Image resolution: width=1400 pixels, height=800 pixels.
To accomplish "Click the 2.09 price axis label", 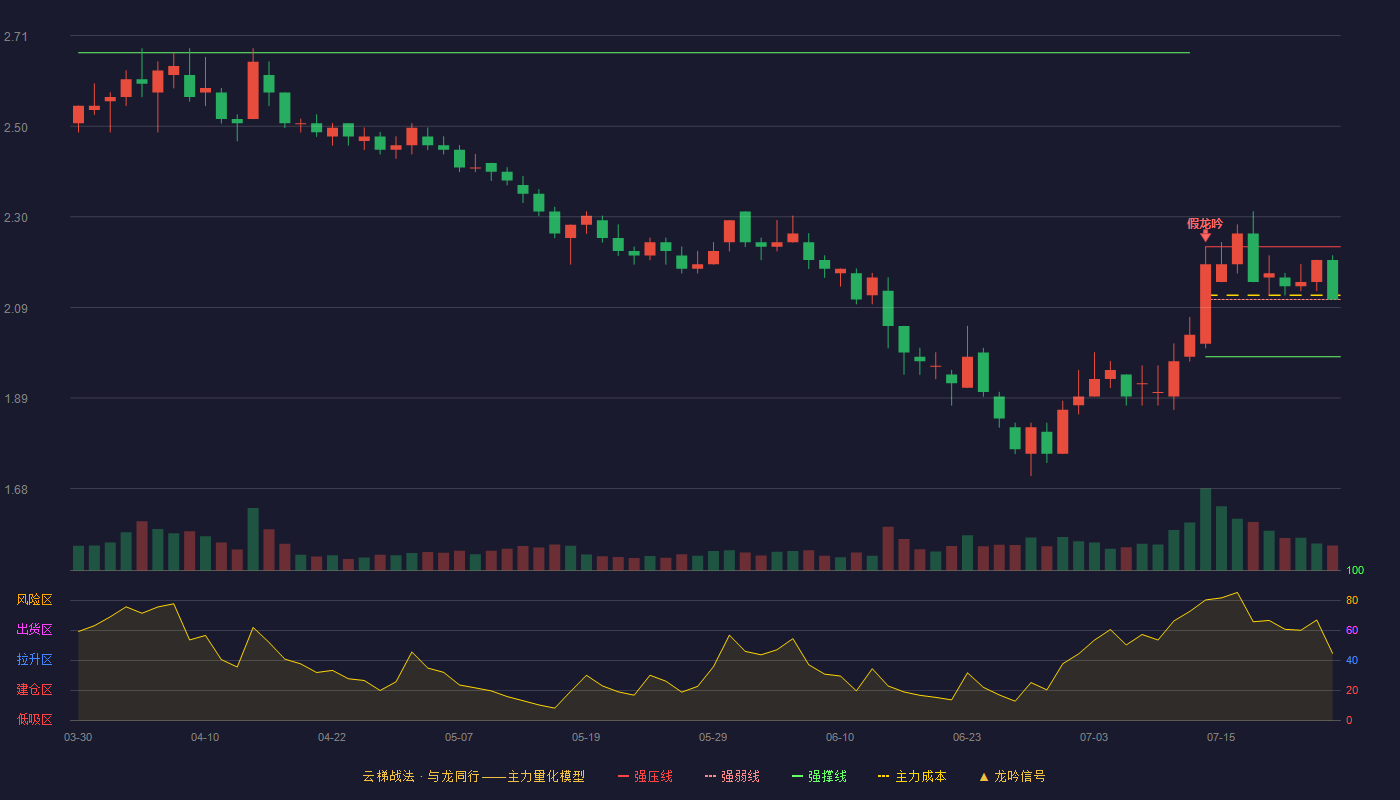I will pos(16,309).
